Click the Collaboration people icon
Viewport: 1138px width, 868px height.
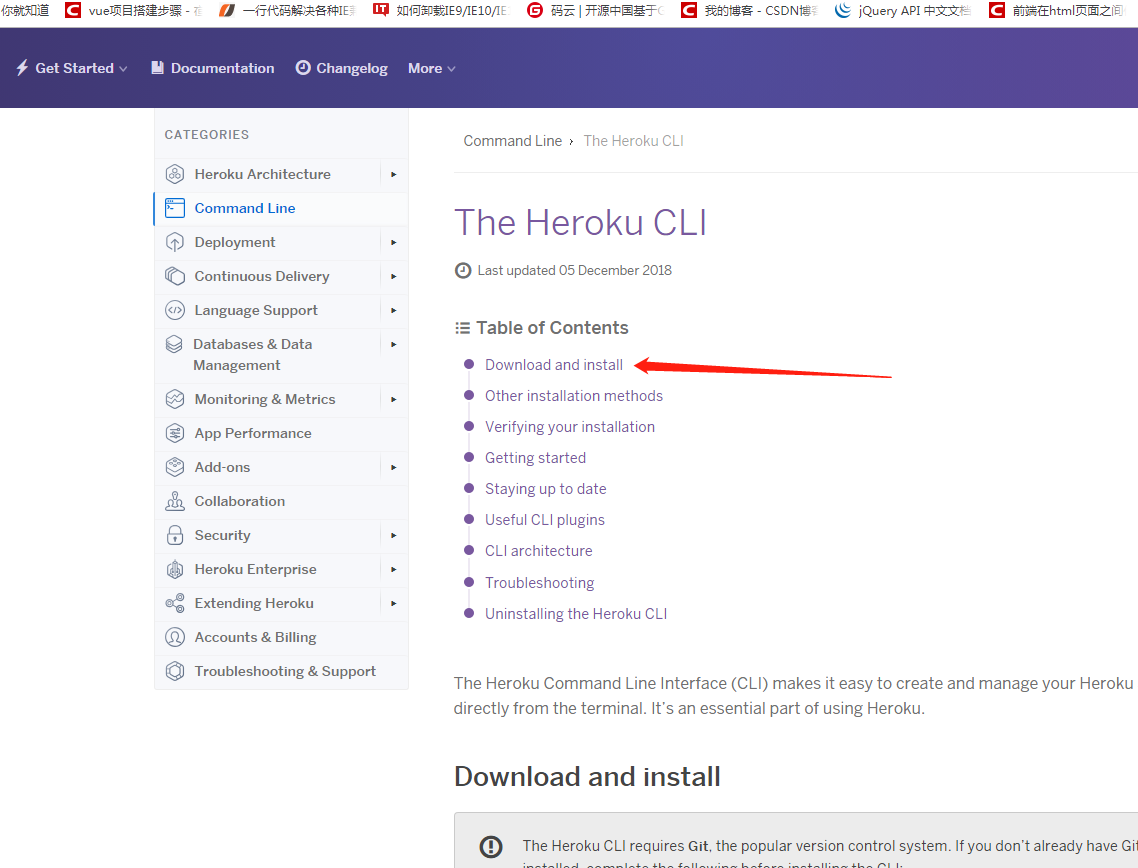[174, 501]
